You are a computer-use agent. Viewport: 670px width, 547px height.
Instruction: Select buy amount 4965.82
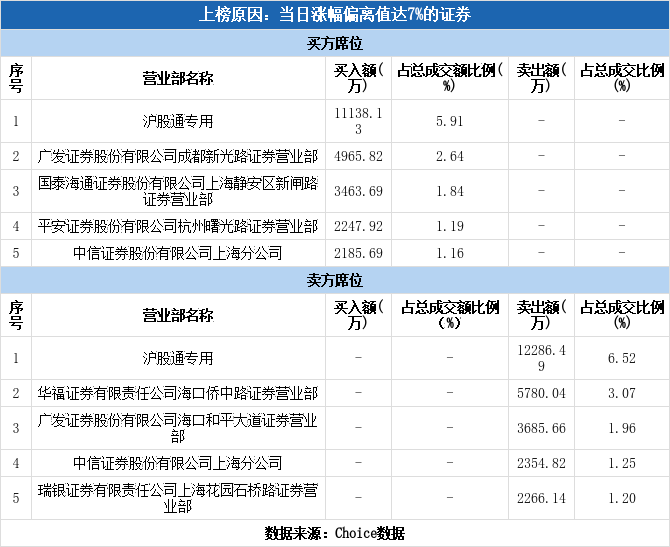click(359, 156)
